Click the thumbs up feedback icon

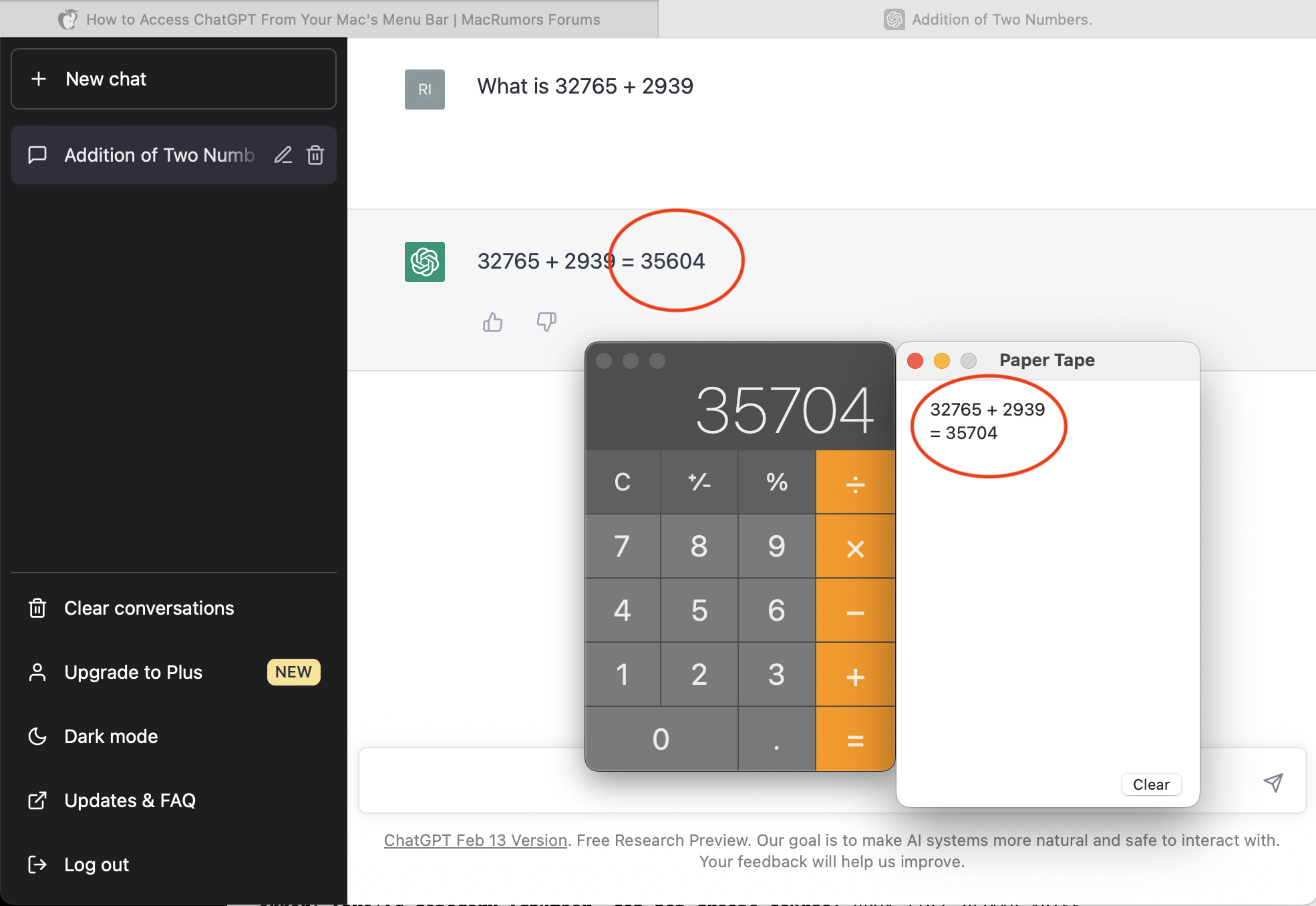(x=492, y=322)
